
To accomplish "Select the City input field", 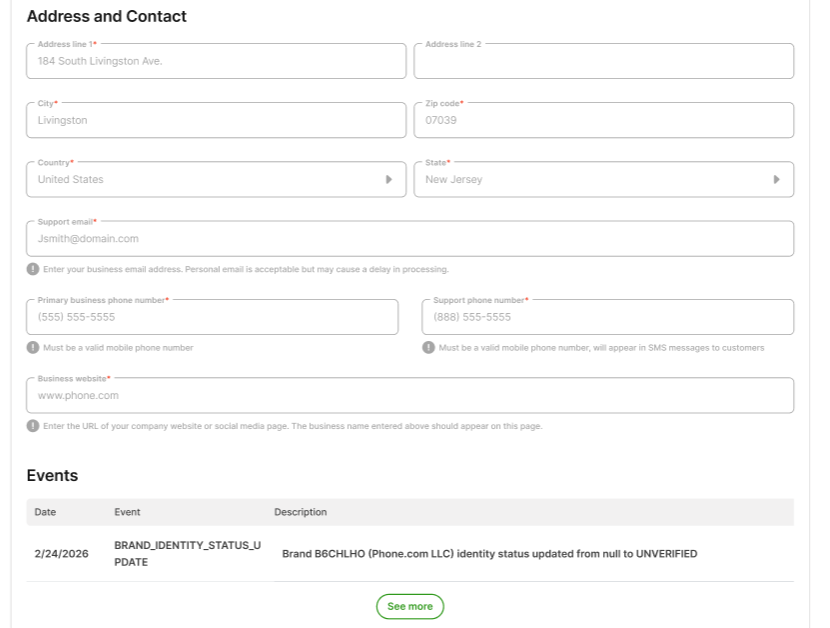I will (216, 121).
